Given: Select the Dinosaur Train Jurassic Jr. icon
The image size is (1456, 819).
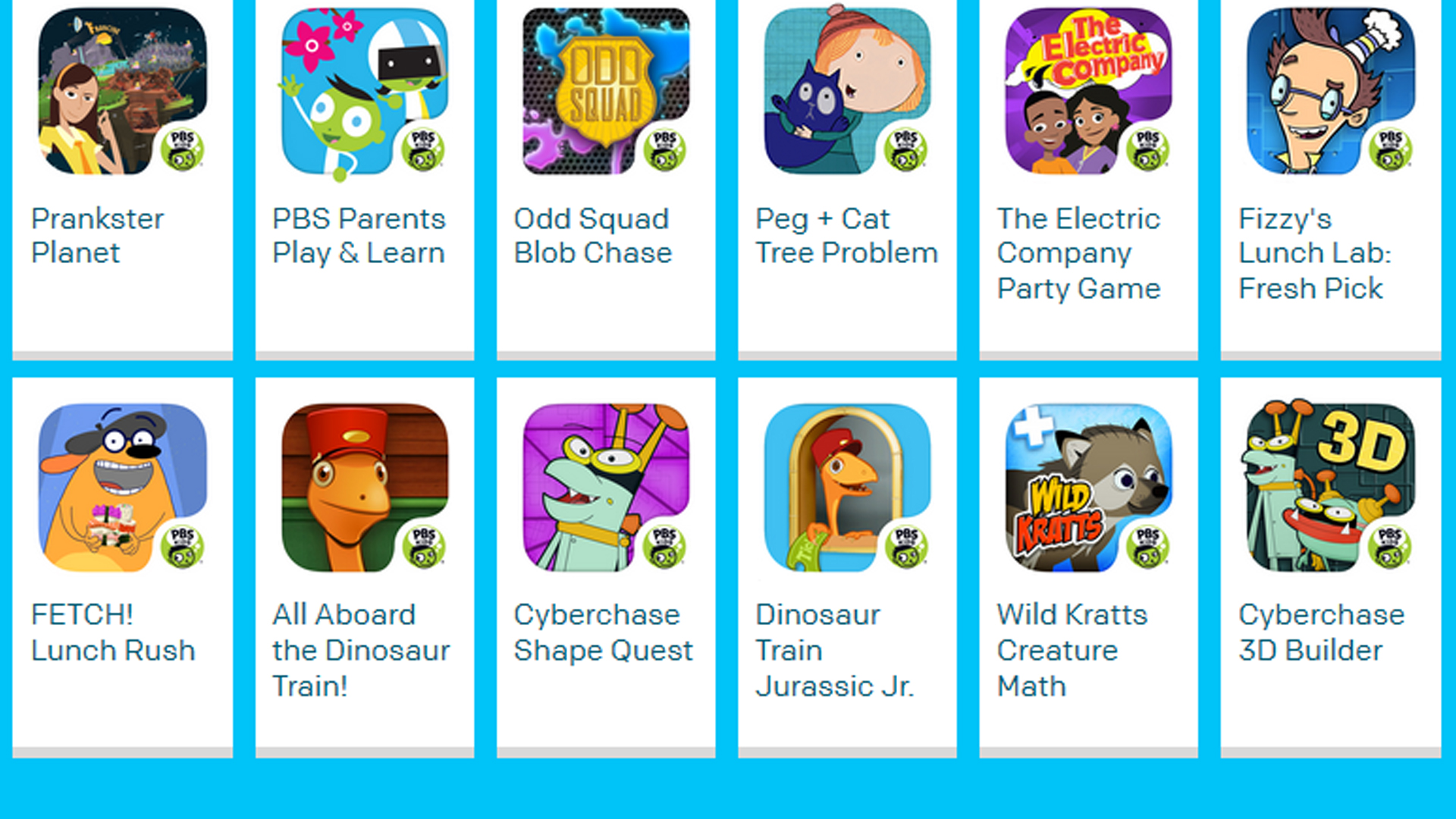Looking at the screenshot, I should [x=847, y=487].
